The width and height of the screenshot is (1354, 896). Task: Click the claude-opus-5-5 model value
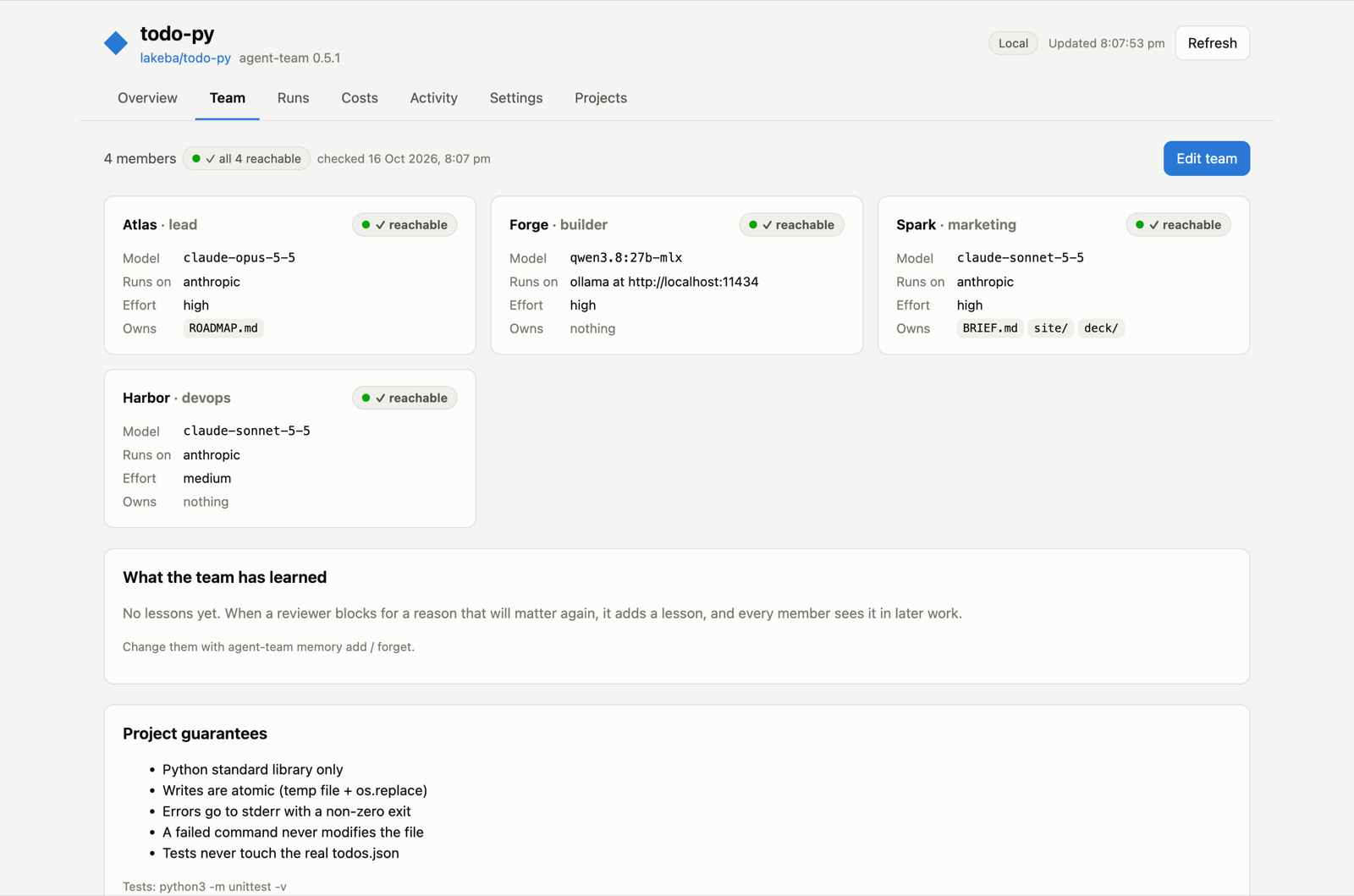coord(239,258)
